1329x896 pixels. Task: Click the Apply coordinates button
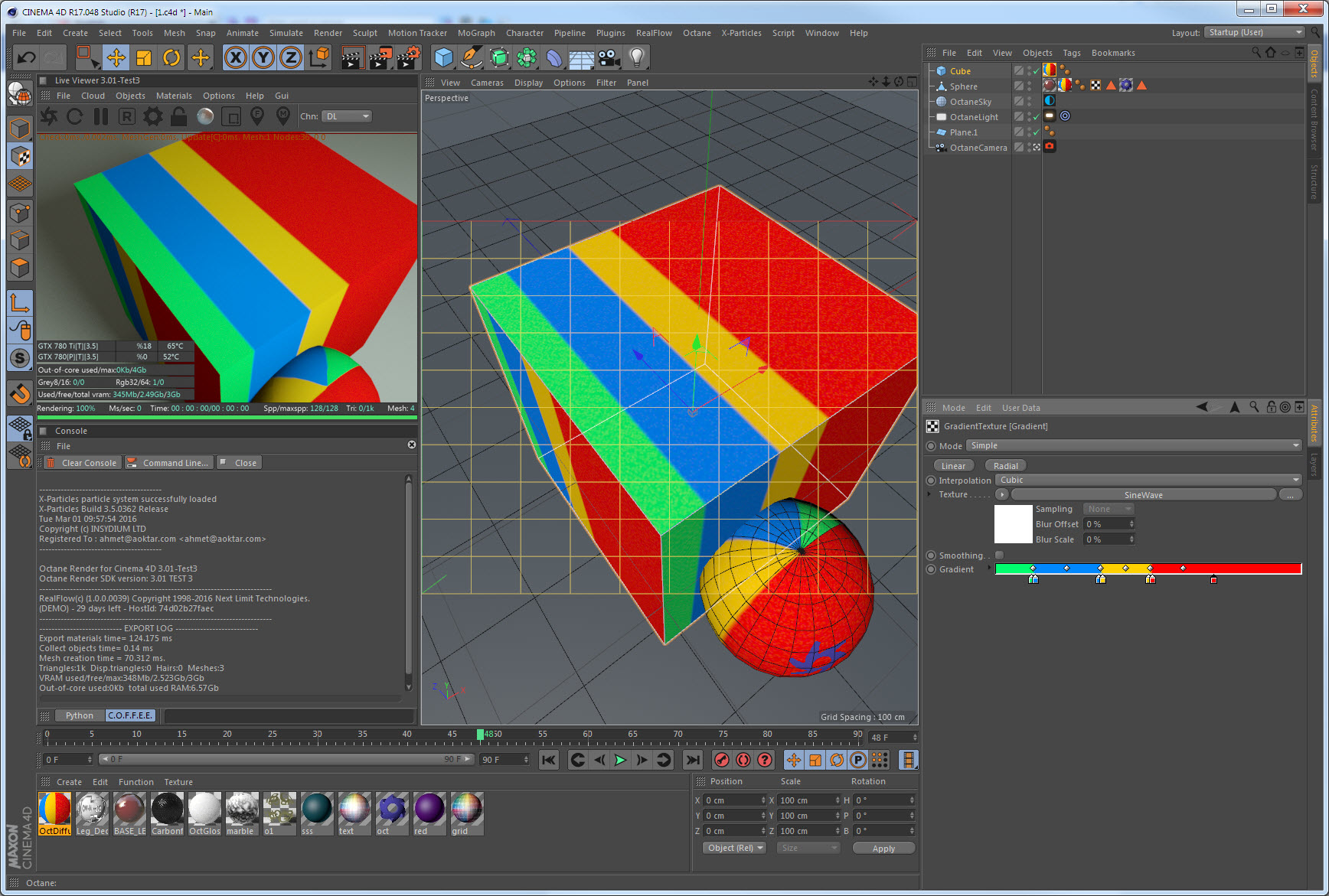point(883,848)
